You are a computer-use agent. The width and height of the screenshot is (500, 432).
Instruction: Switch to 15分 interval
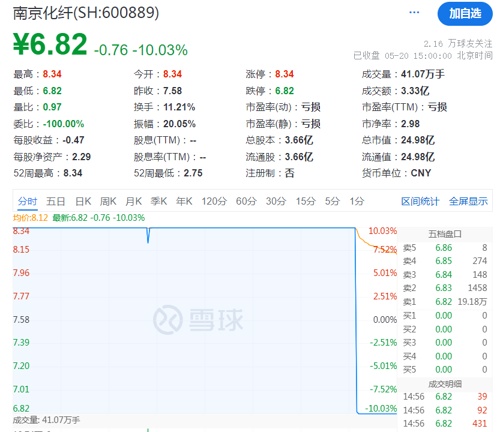click(306, 201)
